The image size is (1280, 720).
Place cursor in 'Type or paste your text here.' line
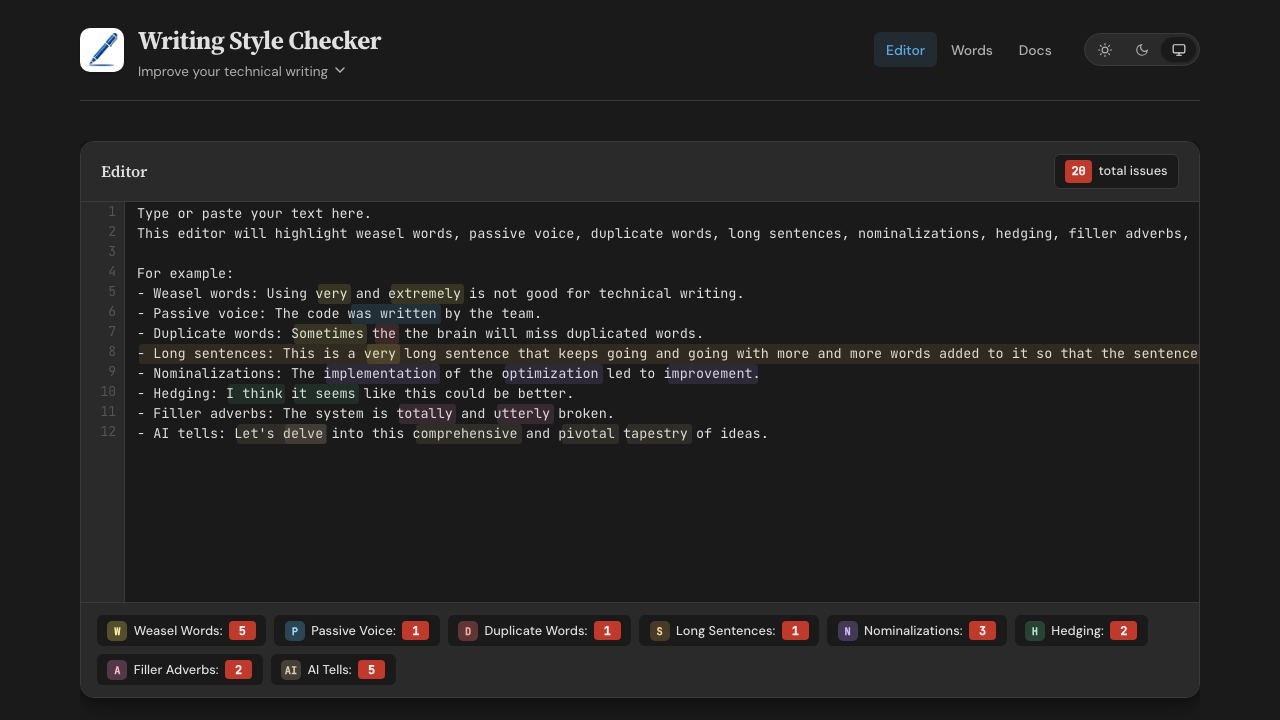254,213
